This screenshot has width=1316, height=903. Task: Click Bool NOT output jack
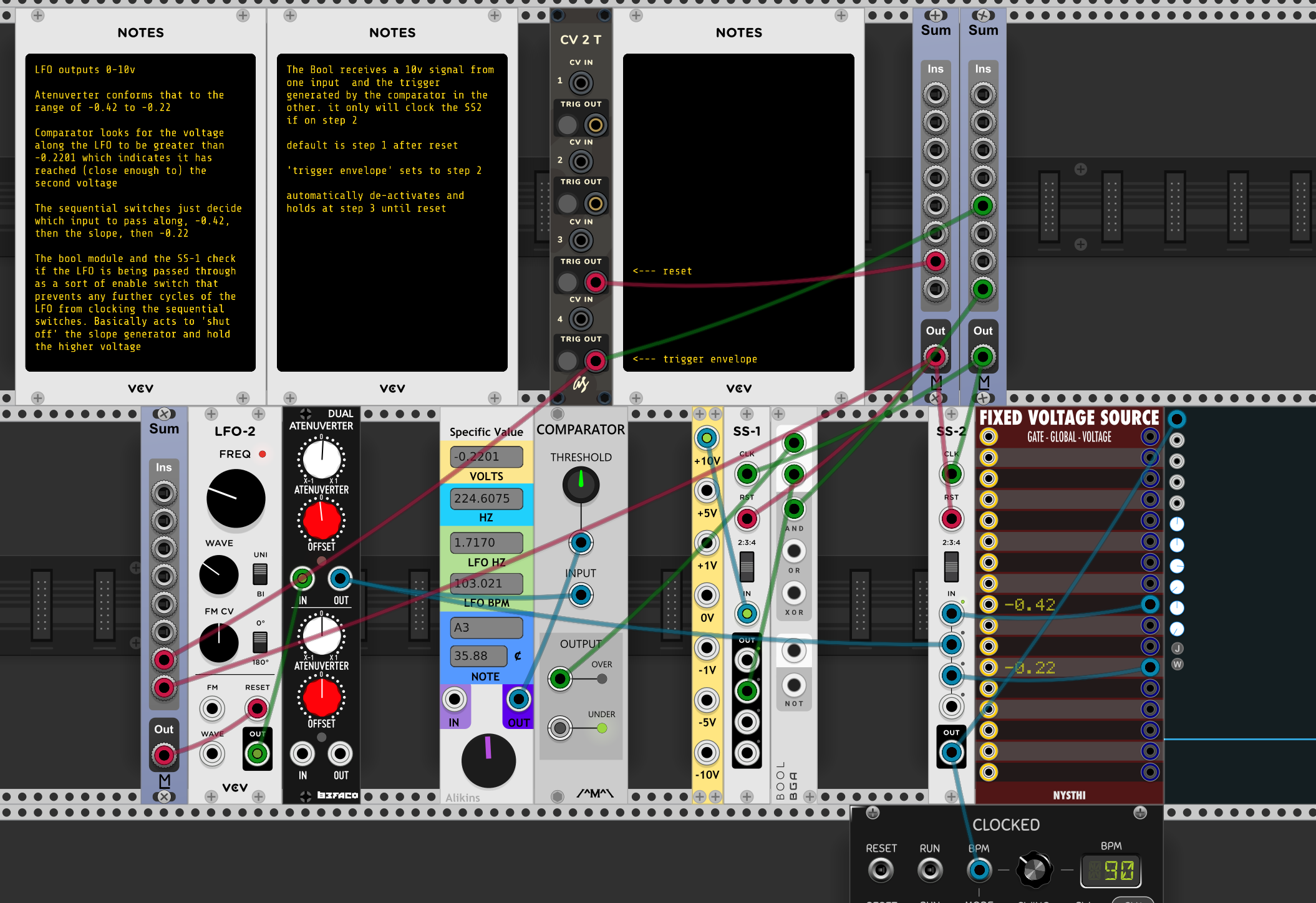point(794,685)
